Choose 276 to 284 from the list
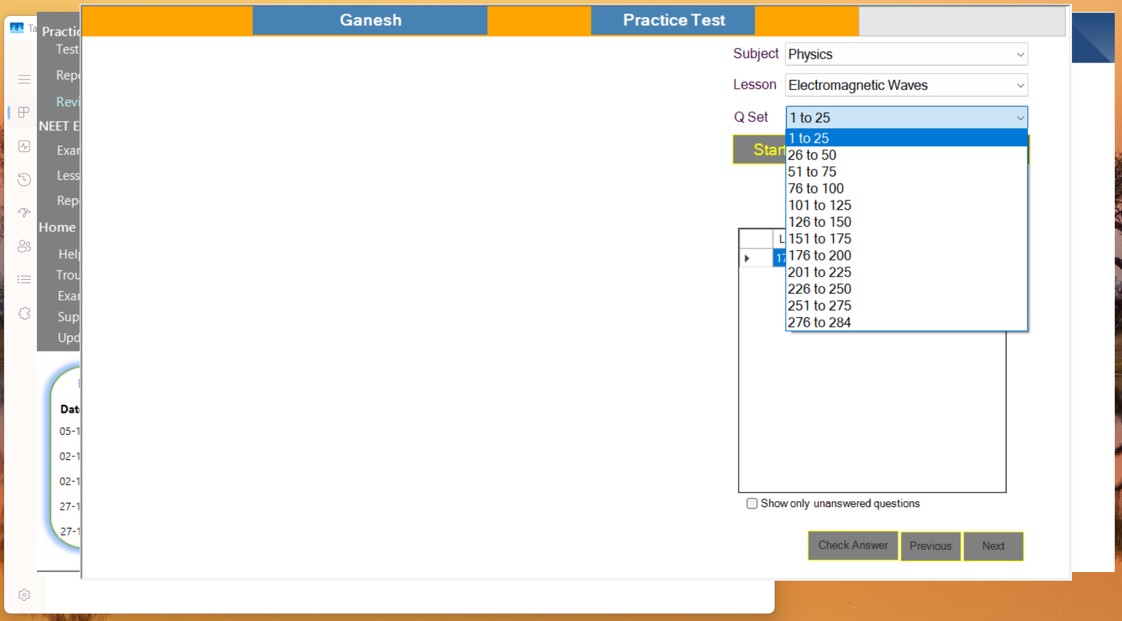The height and width of the screenshot is (621, 1122). 819,322
